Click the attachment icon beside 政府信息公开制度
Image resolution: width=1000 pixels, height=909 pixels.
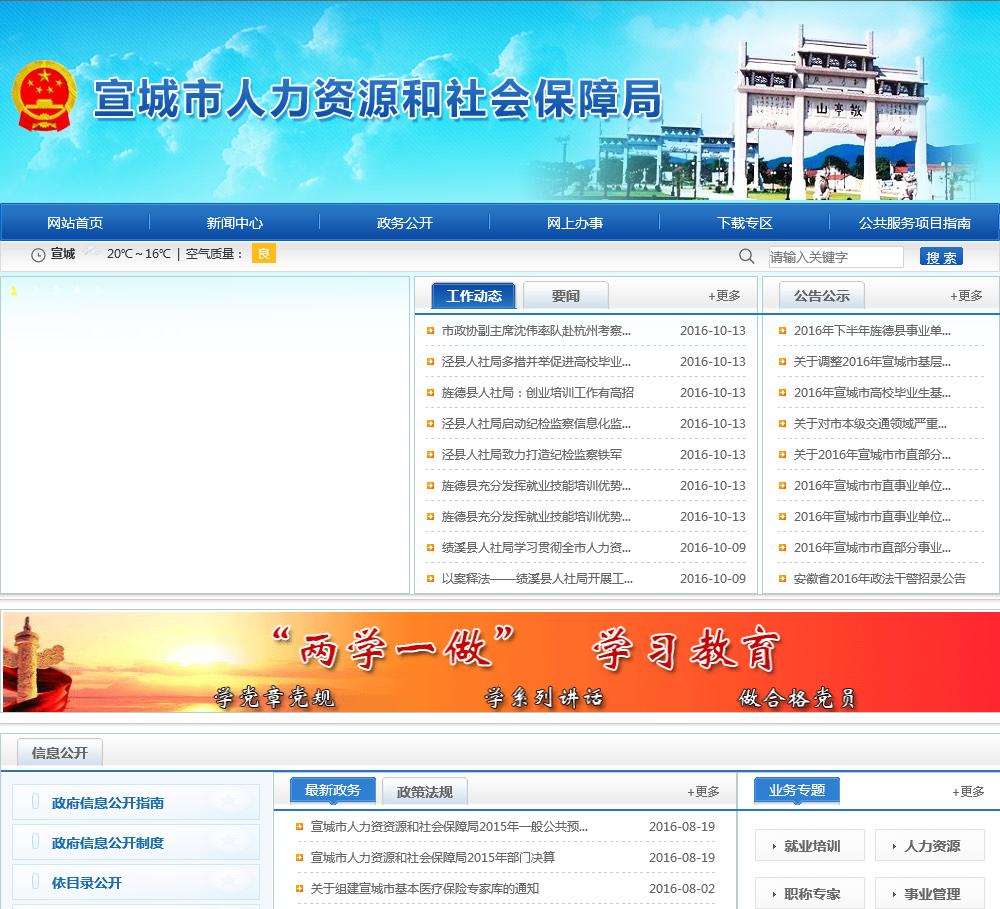coord(36,841)
